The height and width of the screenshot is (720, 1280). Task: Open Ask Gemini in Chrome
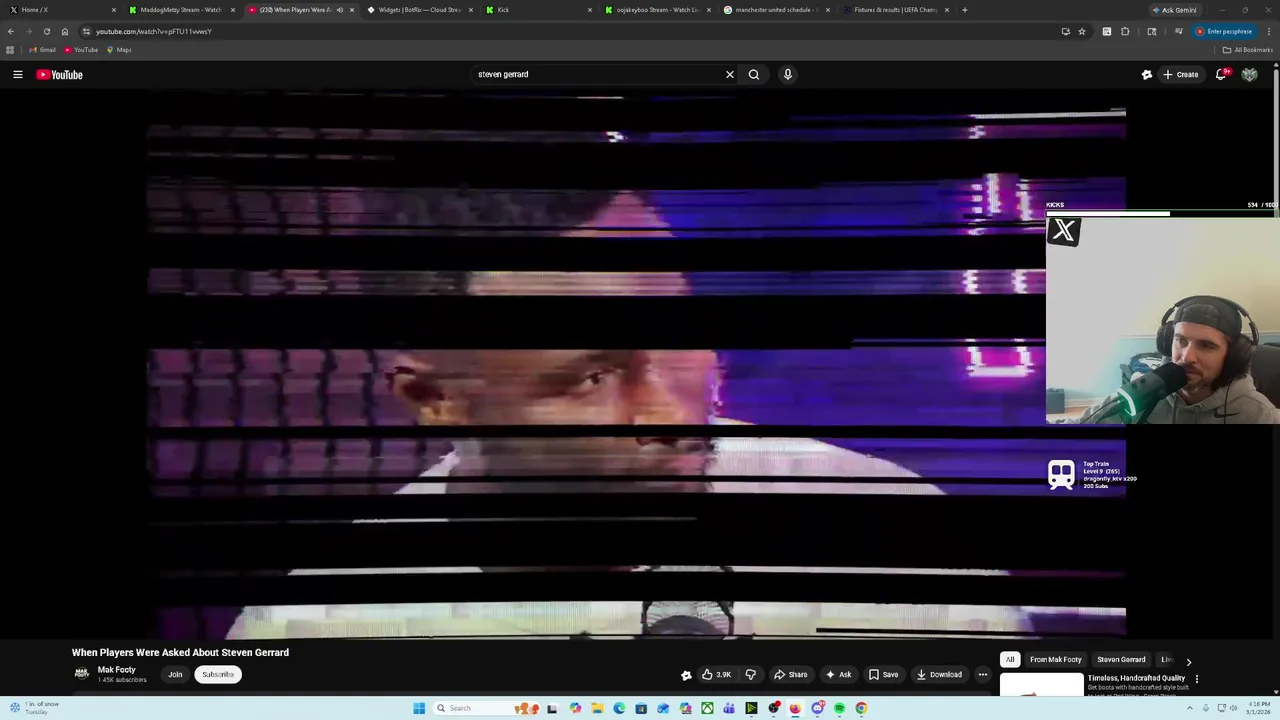coord(1175,10)
